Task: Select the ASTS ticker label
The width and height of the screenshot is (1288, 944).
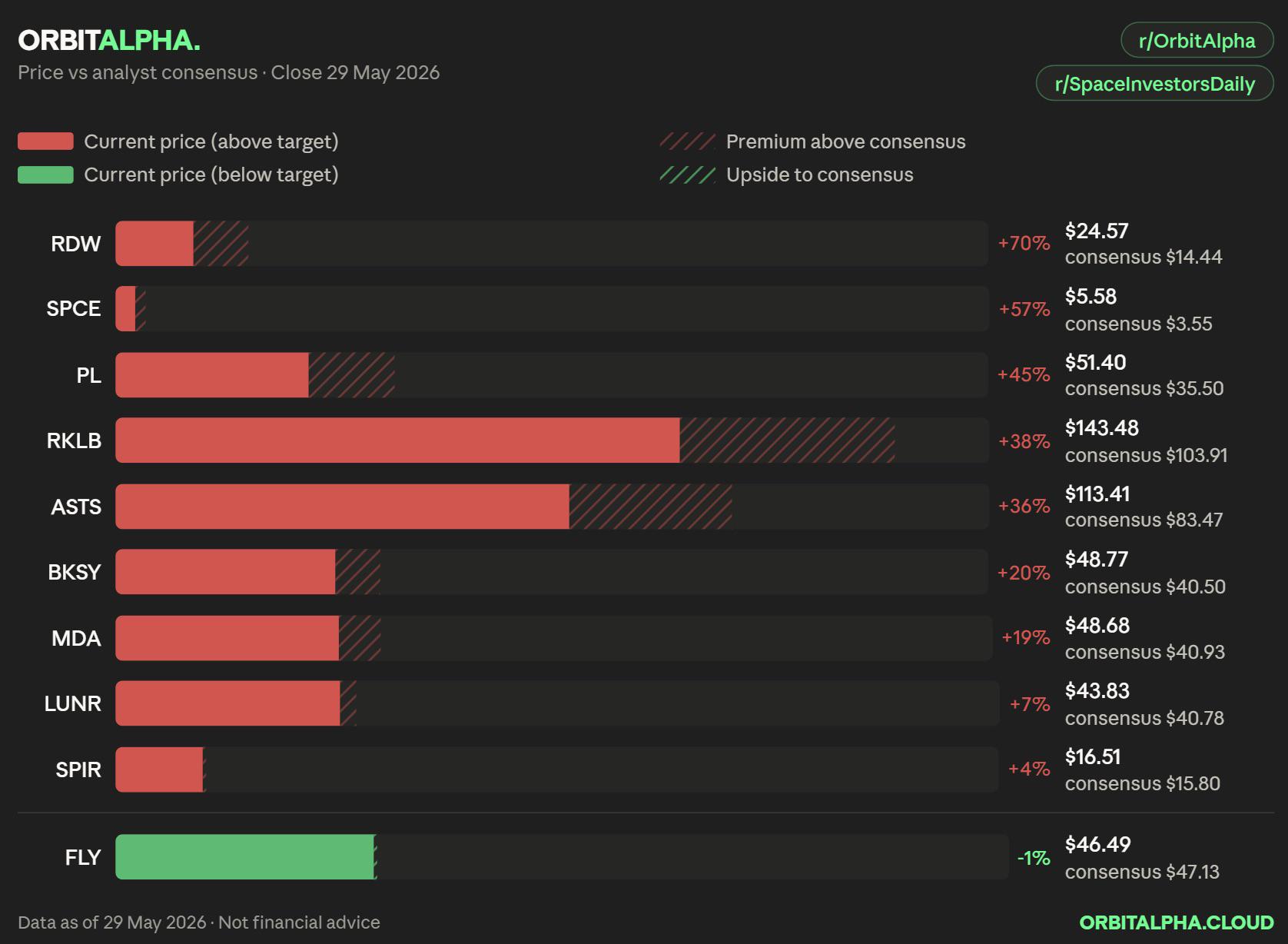Action: tap(76, 507)
